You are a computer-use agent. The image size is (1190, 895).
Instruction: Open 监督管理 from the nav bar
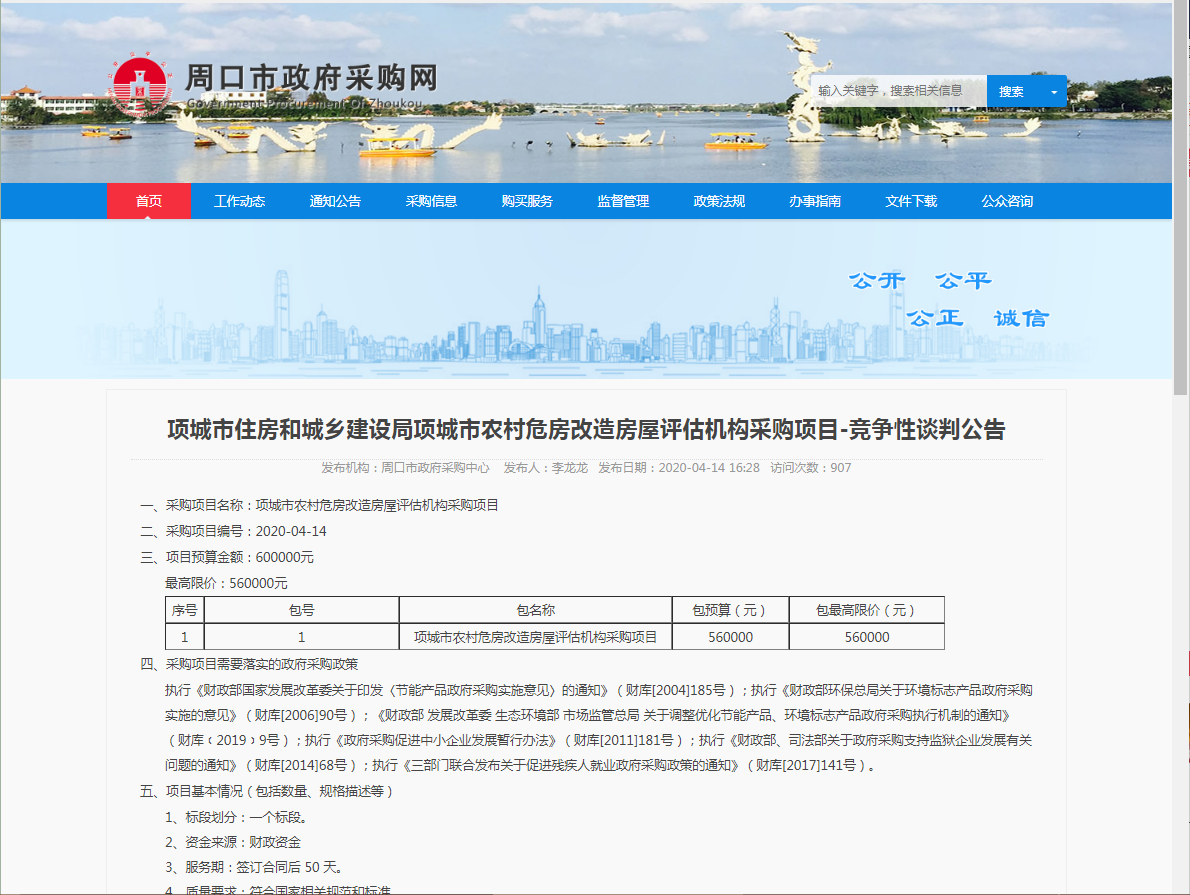pyautogui.click(x=623, y=201)
